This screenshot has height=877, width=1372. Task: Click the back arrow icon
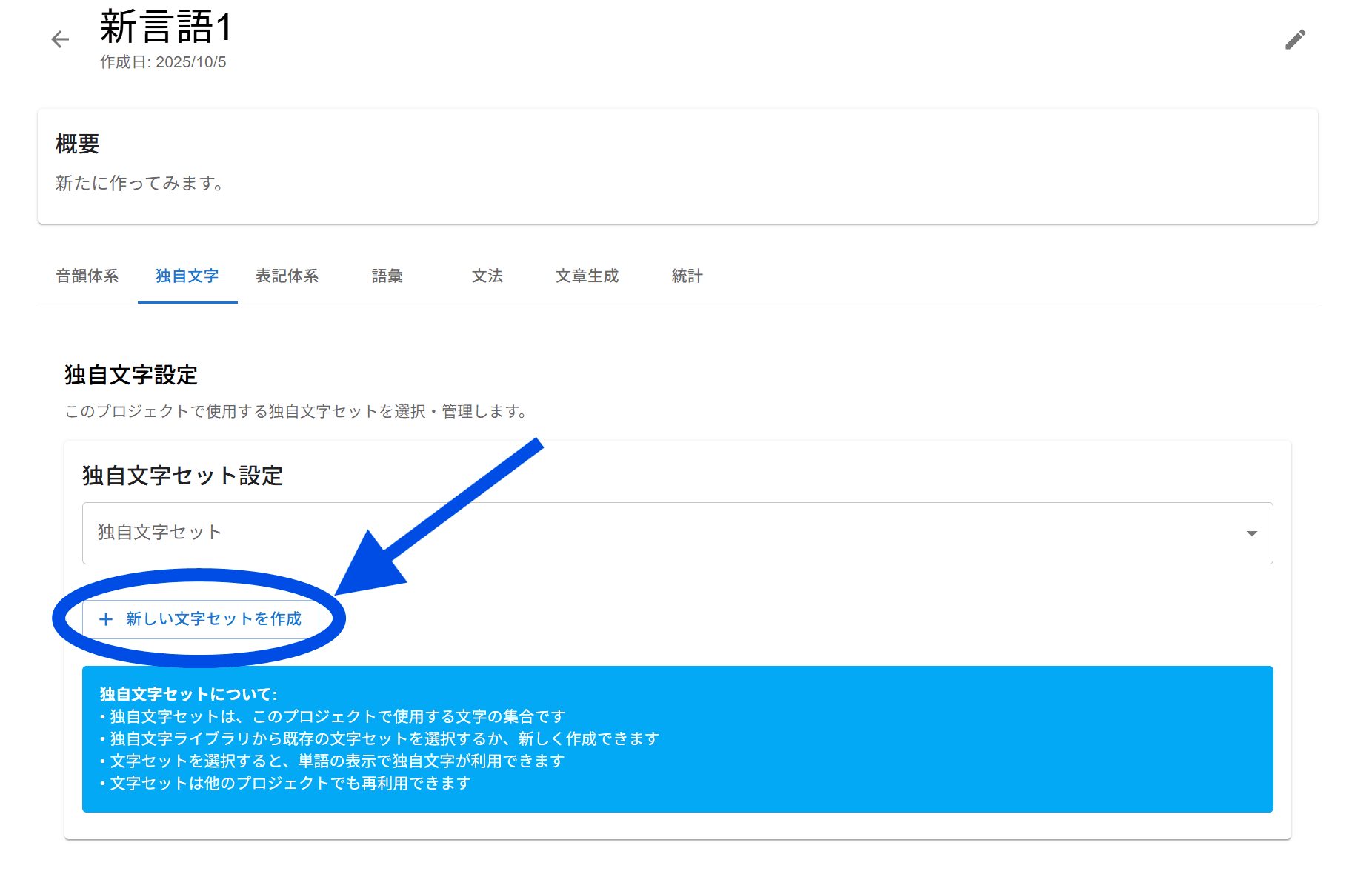pos(60,39)
